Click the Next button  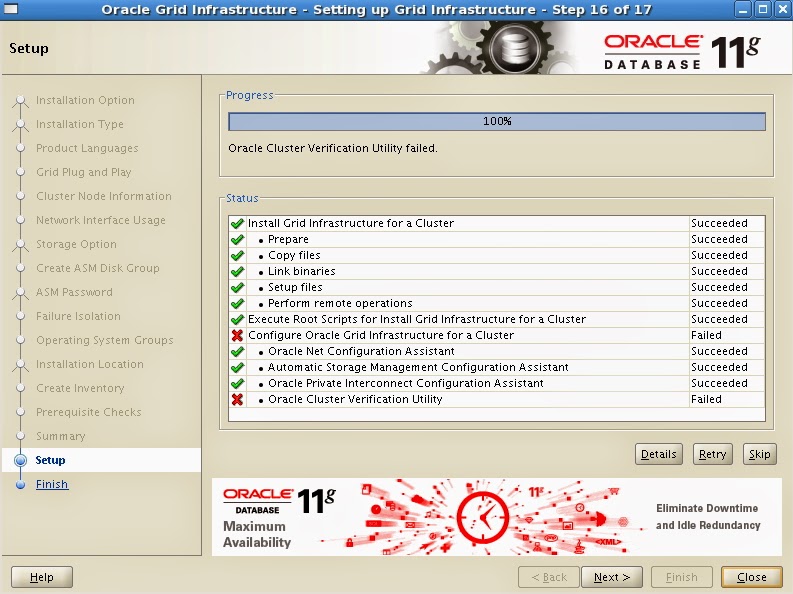tap(612, 577)
